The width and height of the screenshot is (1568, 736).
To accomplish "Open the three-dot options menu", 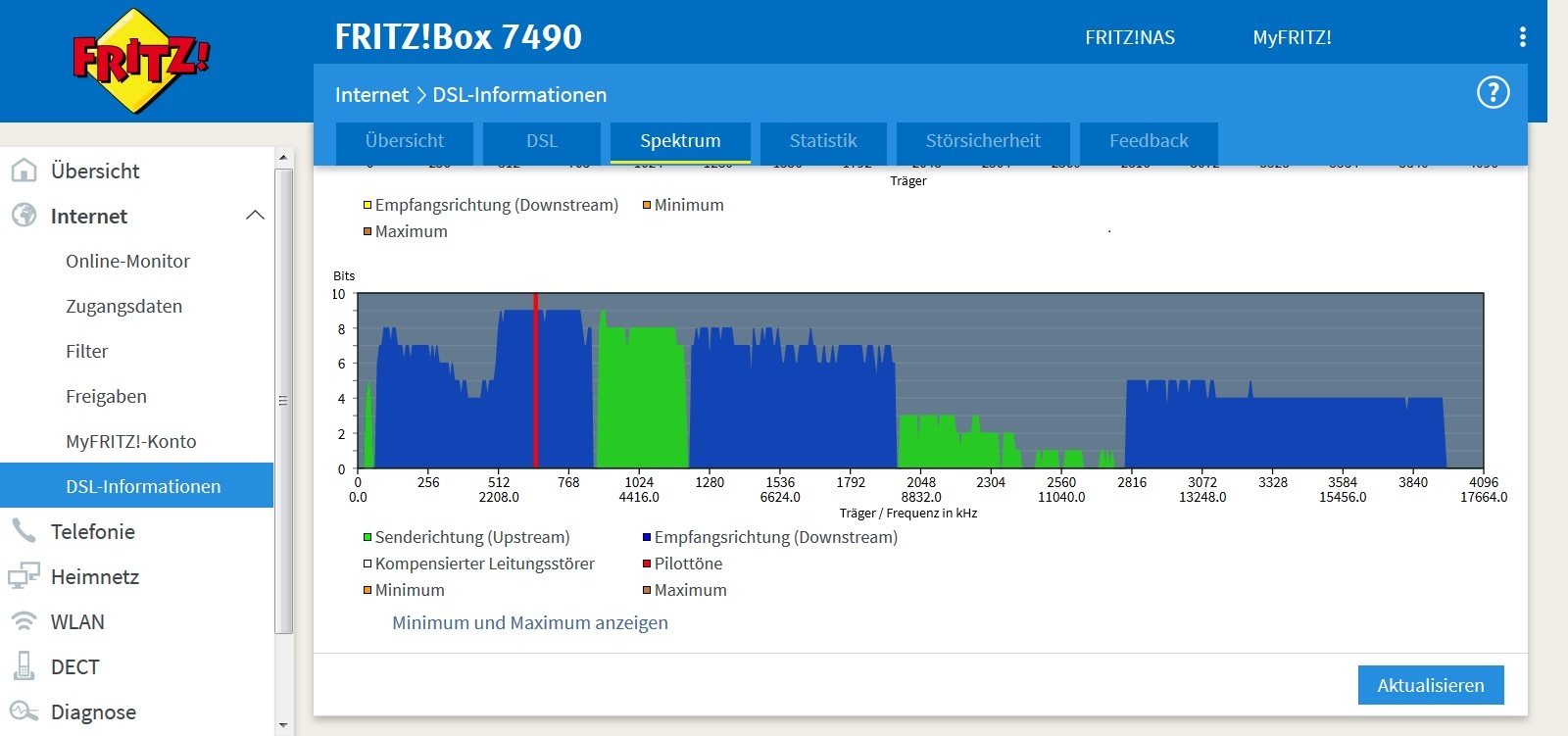I will tap(1522, 37).
